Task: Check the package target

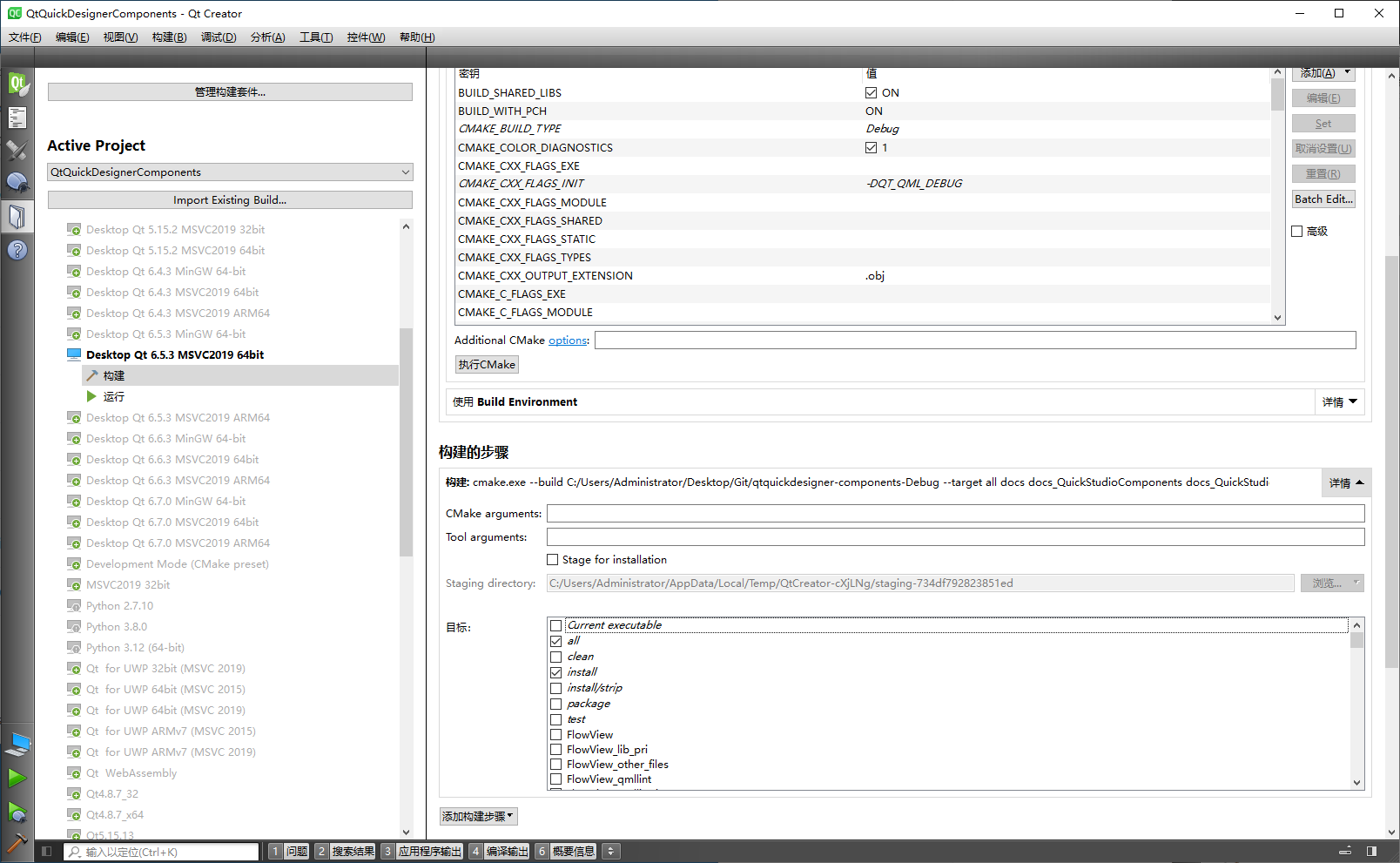Action: click(555, 704)
